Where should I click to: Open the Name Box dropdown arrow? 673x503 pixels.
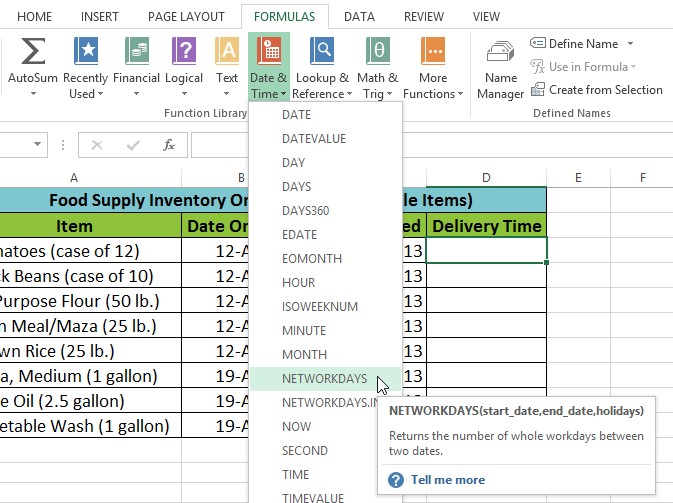37,144
